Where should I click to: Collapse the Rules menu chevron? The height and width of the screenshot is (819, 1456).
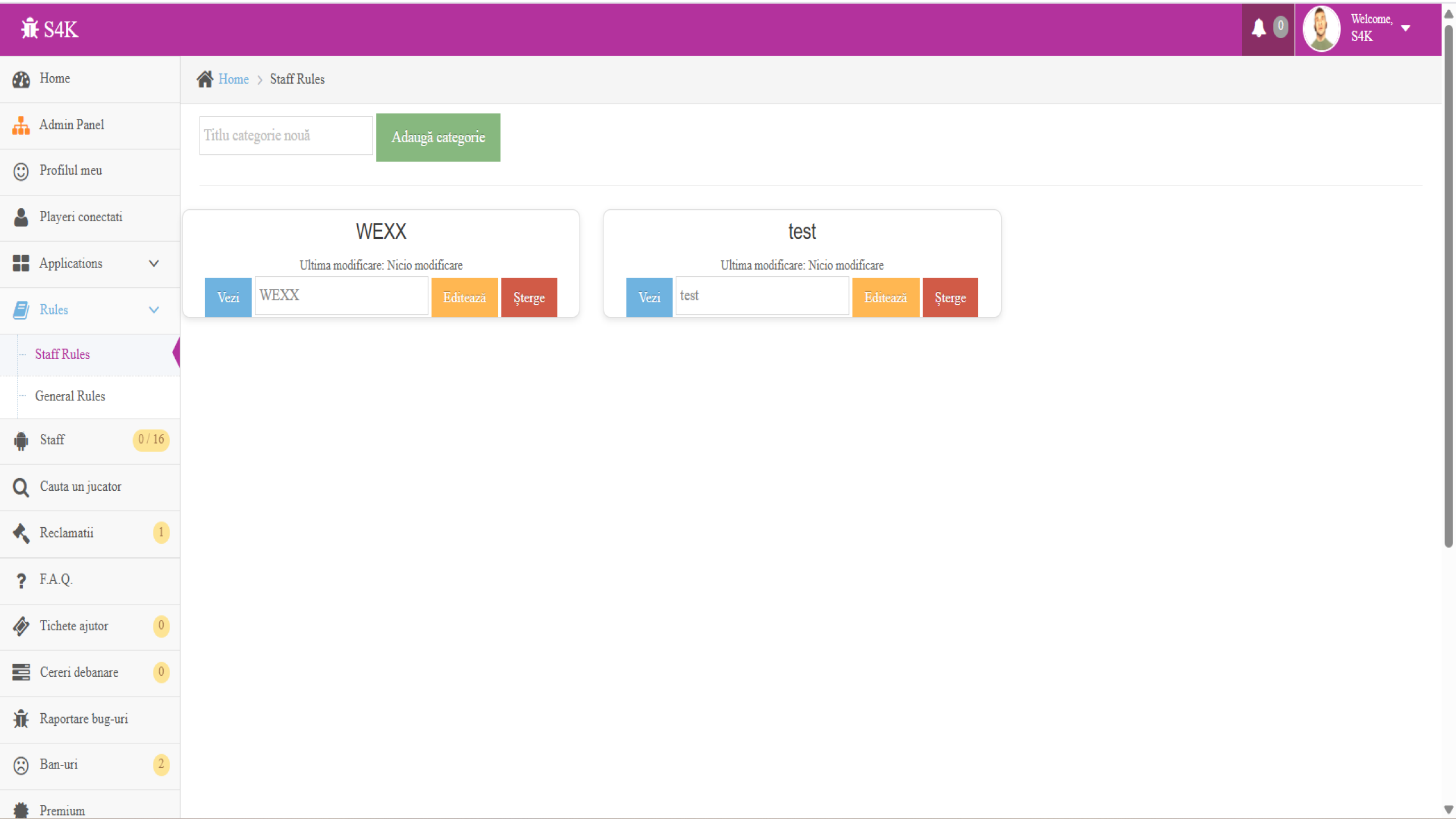point(154,310)
